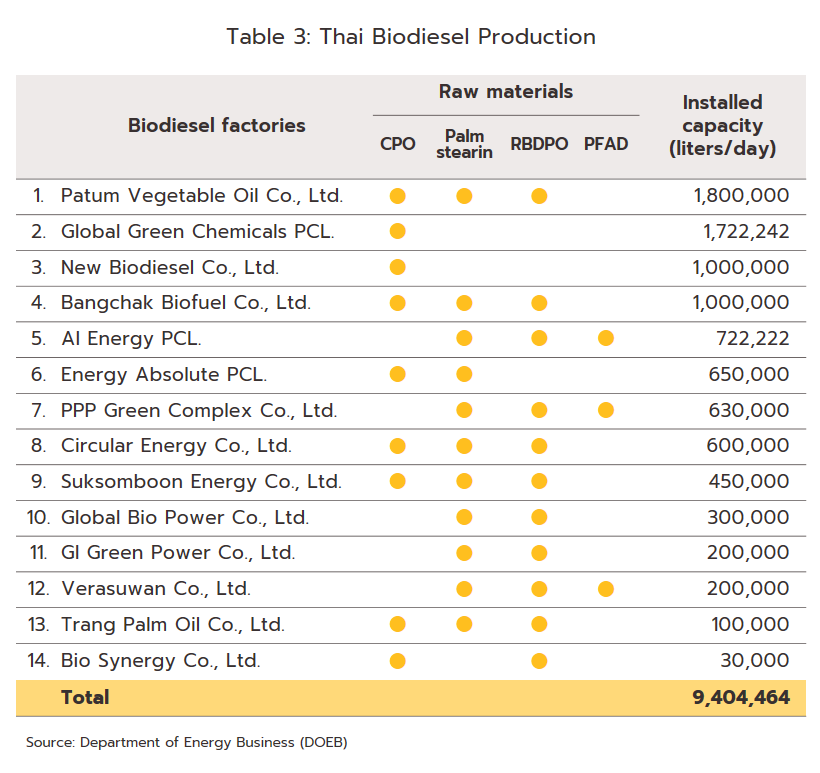Click the capacity value 450,000

(x=749, y=482)
